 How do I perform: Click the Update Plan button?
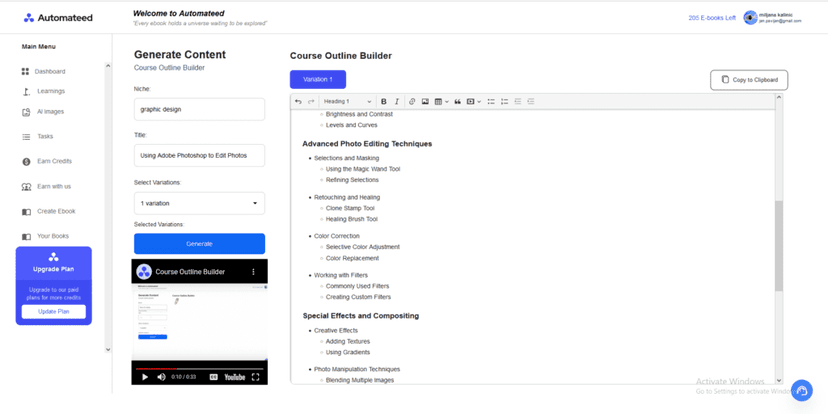click(53, 312)
